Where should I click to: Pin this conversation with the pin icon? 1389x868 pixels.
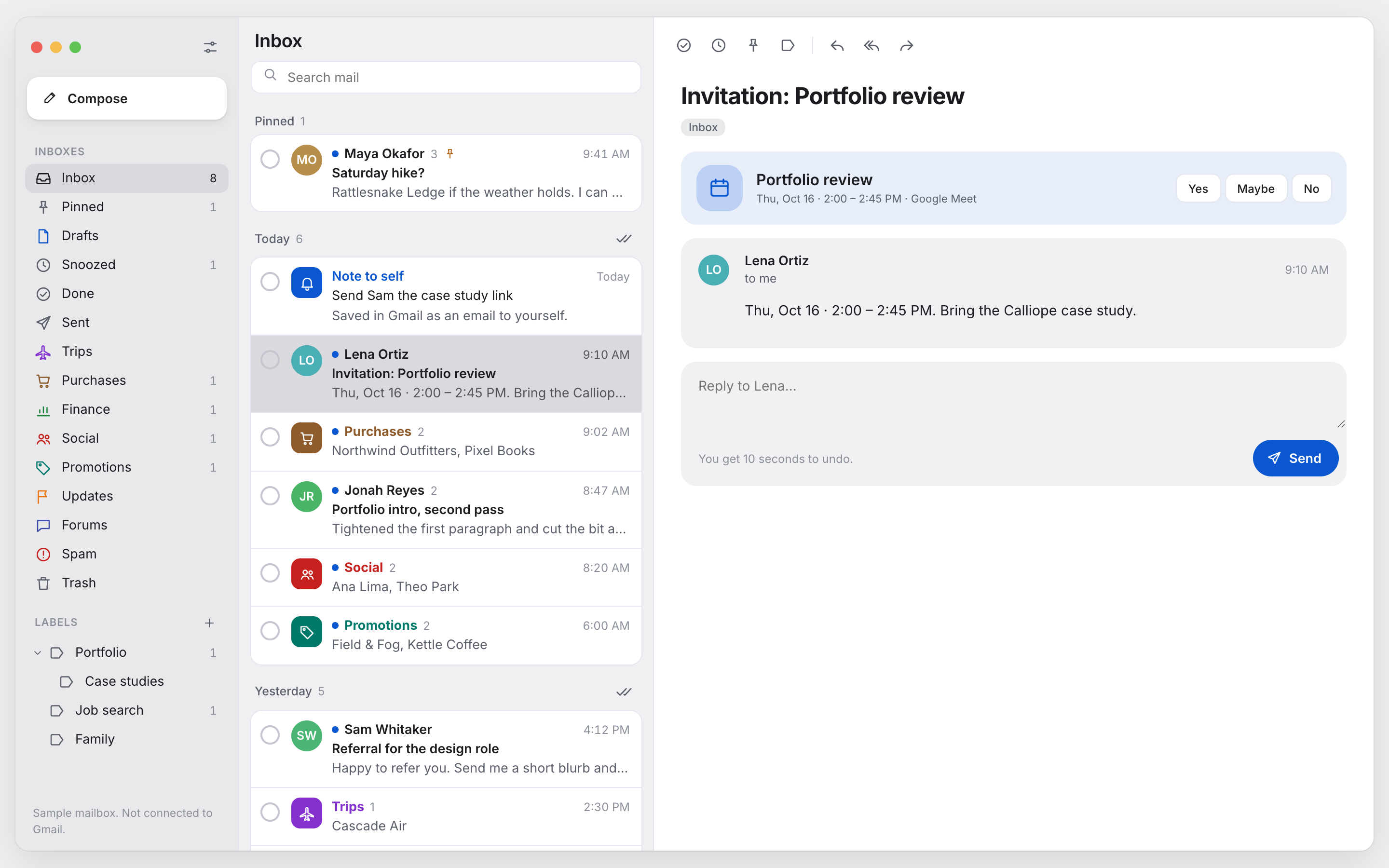(x=753, y=45)
